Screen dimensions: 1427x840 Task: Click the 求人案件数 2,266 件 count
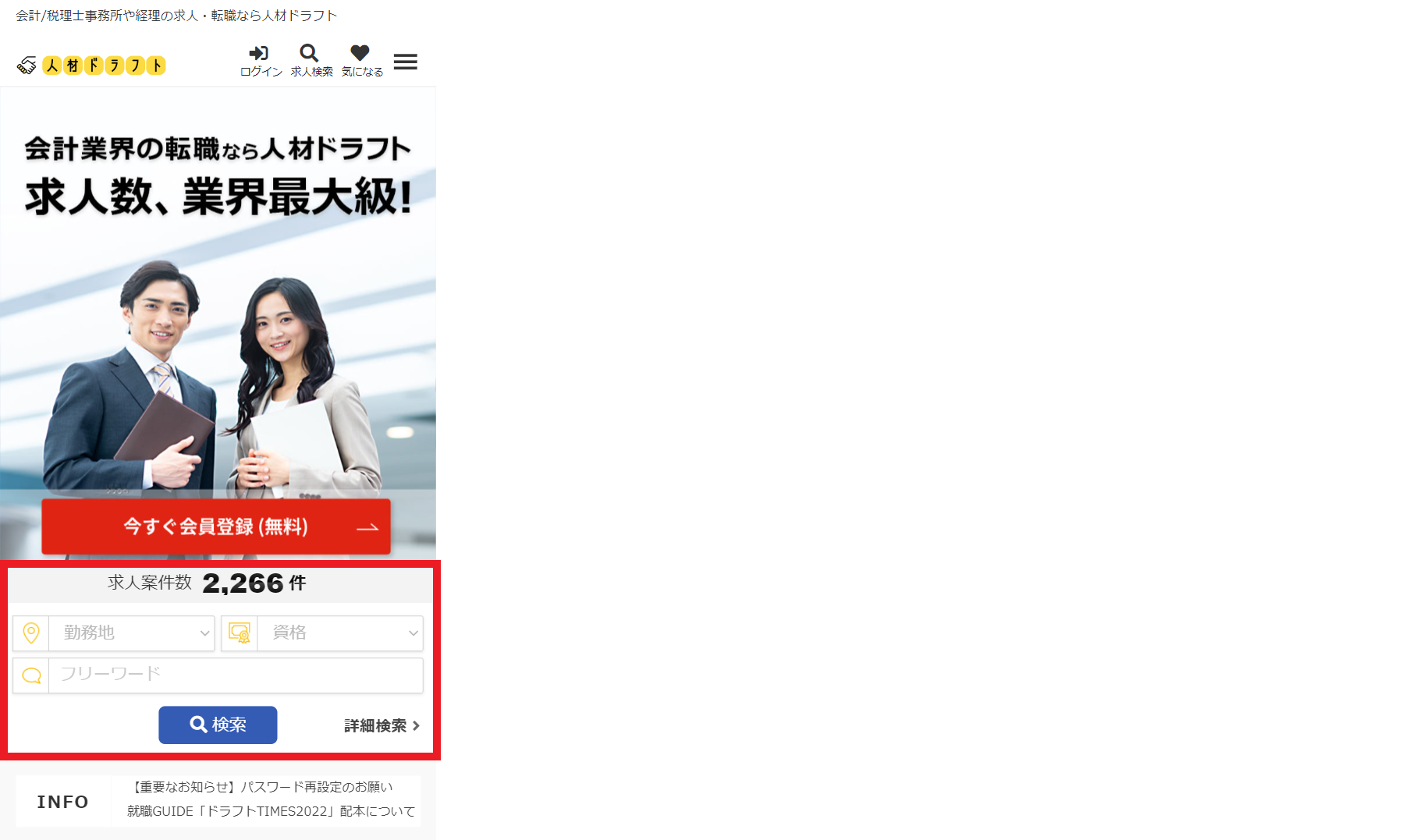coord(207,583)
